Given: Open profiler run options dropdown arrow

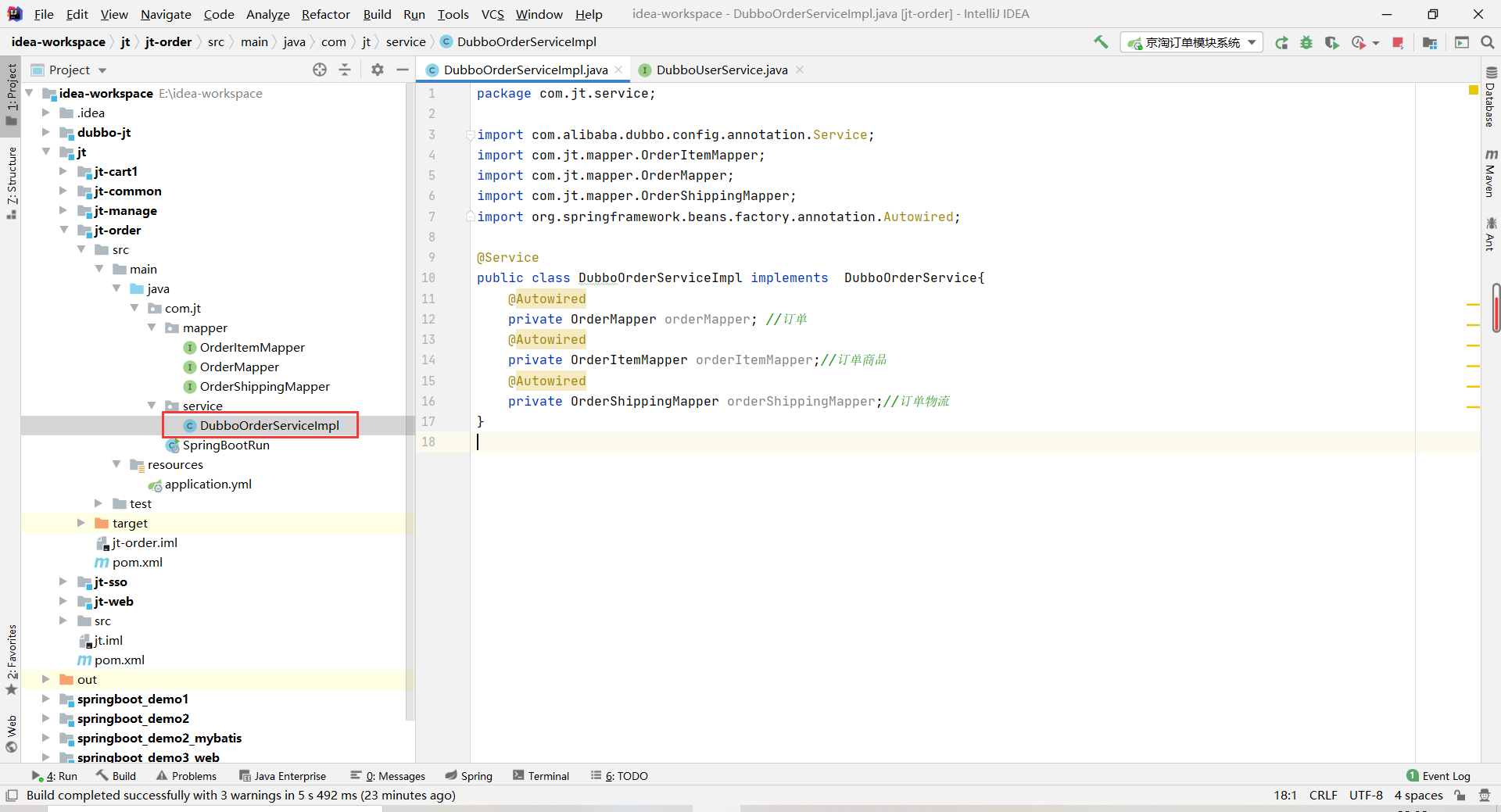Looking at the screenshot, I should 1375,44.
